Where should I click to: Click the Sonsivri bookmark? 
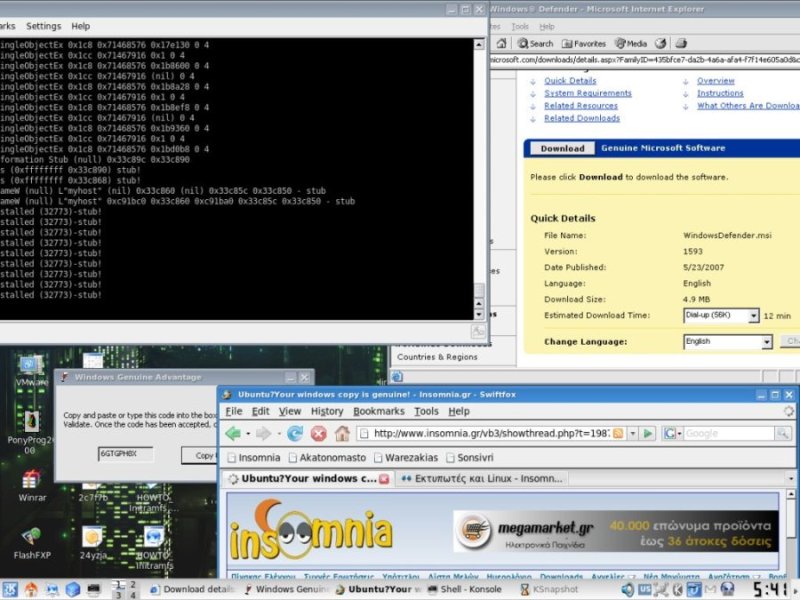point(470,458)
